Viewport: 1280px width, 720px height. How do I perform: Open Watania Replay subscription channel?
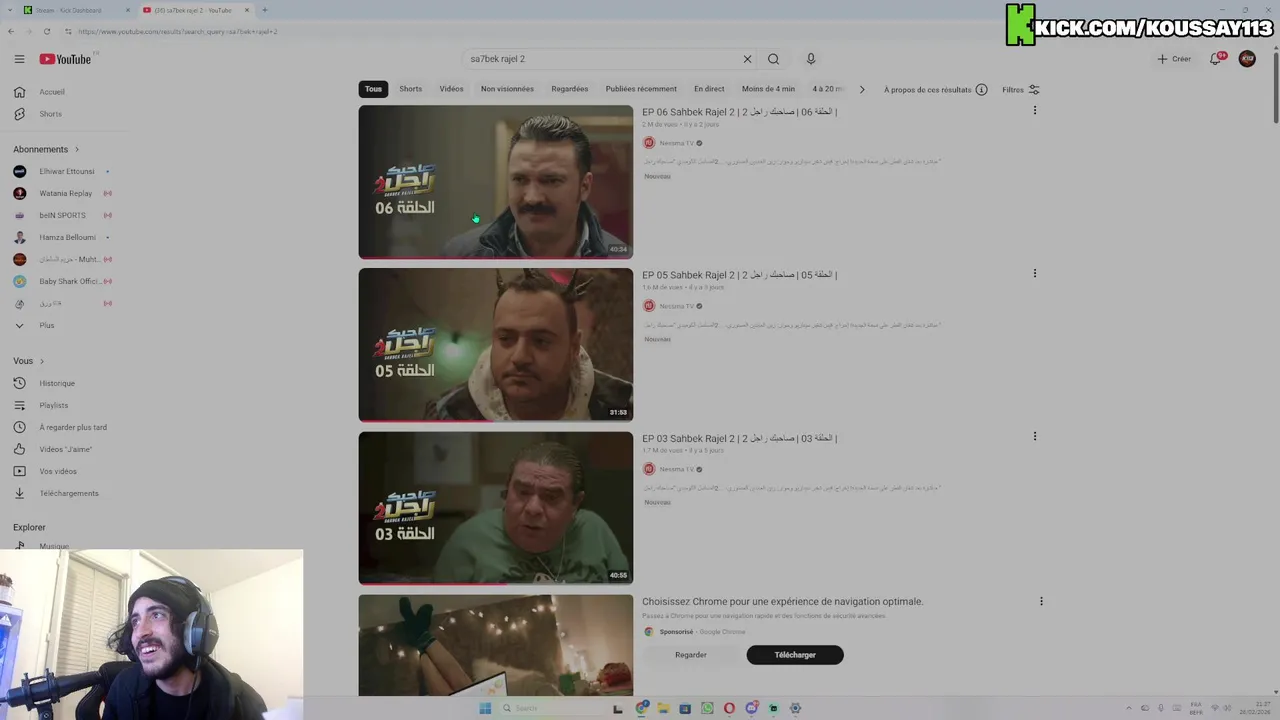pyautogui.click(x=65, y=193)
